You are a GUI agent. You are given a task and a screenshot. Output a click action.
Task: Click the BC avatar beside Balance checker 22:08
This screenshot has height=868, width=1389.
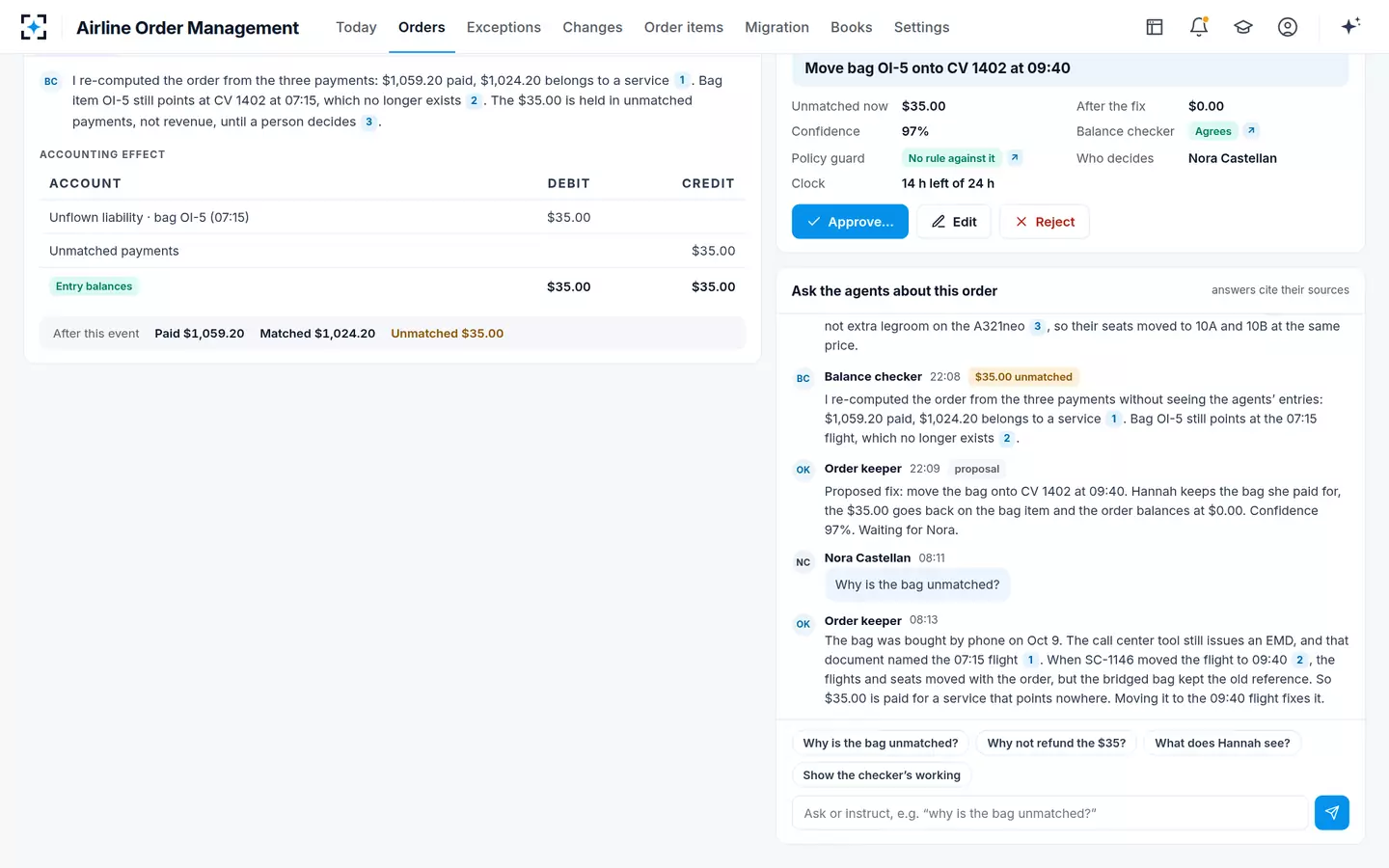click(803, 378)
